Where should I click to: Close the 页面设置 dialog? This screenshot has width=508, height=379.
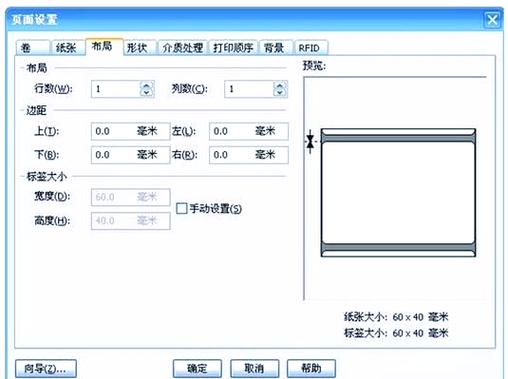(x=492, y=20)
